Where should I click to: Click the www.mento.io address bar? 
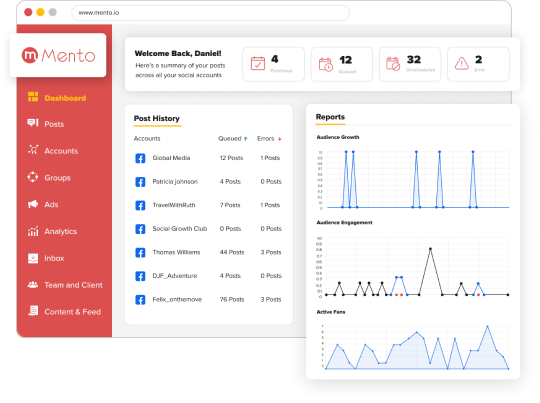(x=210, y=13)
